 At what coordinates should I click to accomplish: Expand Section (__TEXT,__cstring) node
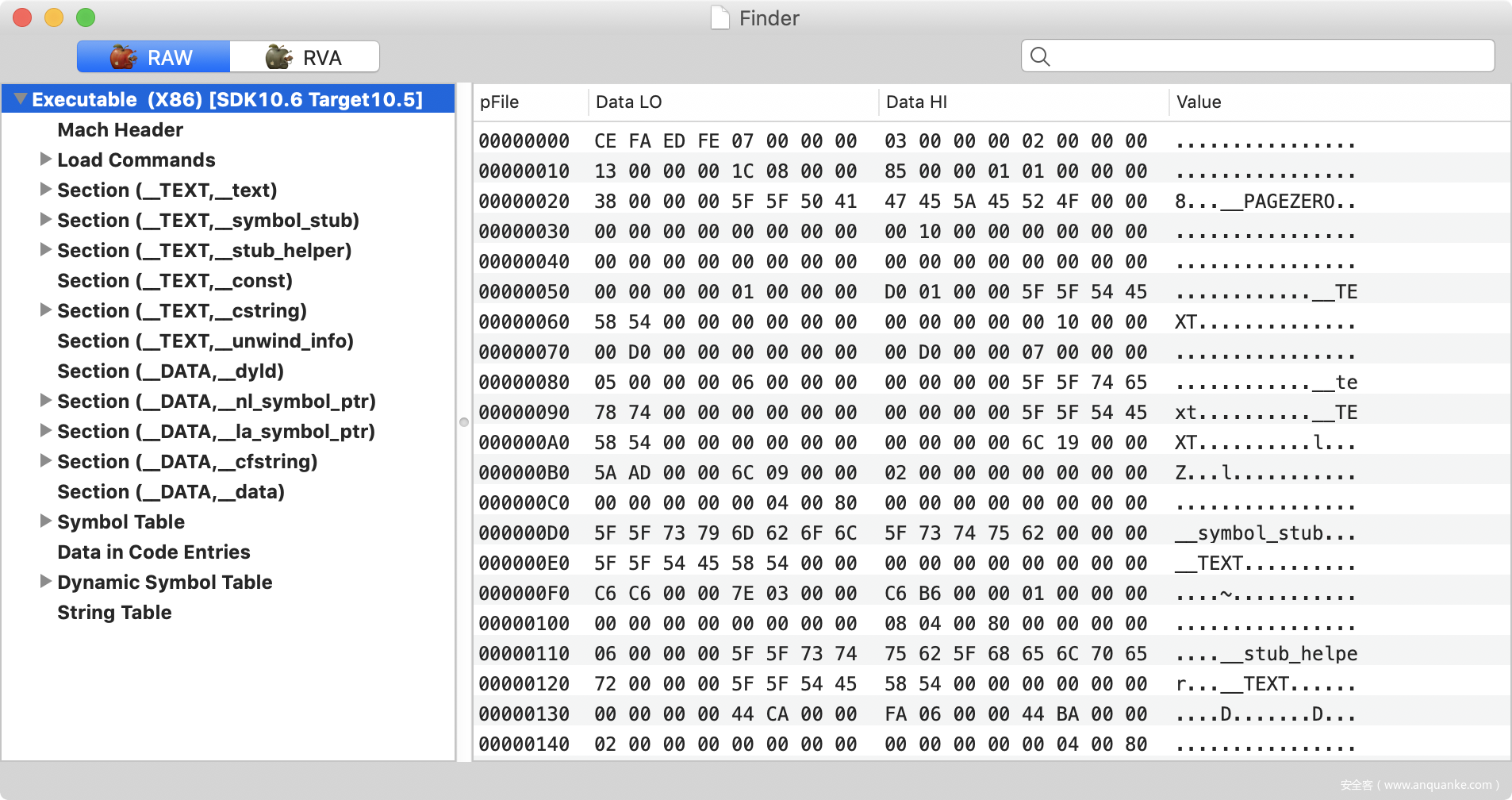tap(46, 310)
